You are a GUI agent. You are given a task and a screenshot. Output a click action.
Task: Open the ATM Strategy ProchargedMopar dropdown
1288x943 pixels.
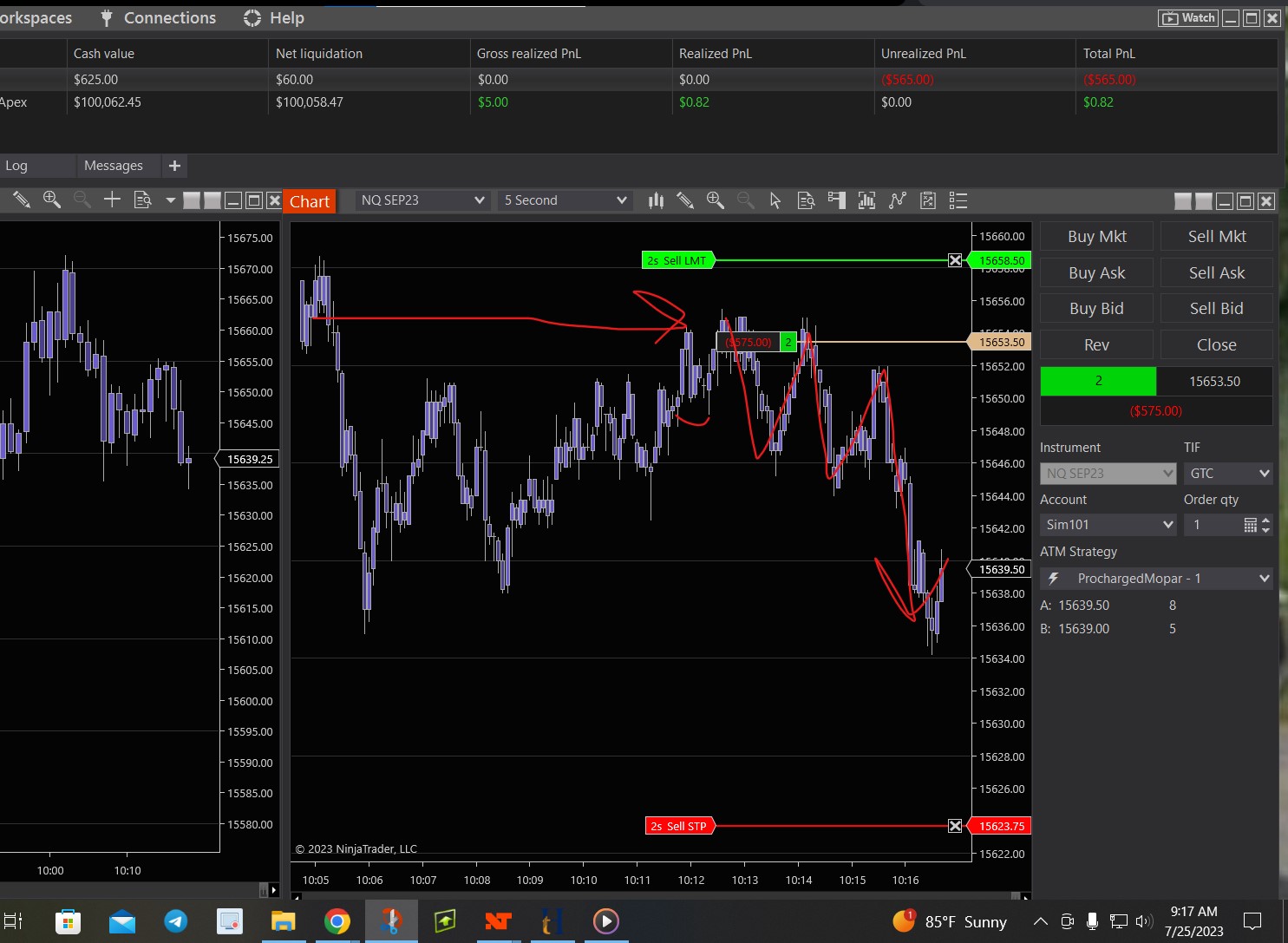click(x=1156, y=579)
